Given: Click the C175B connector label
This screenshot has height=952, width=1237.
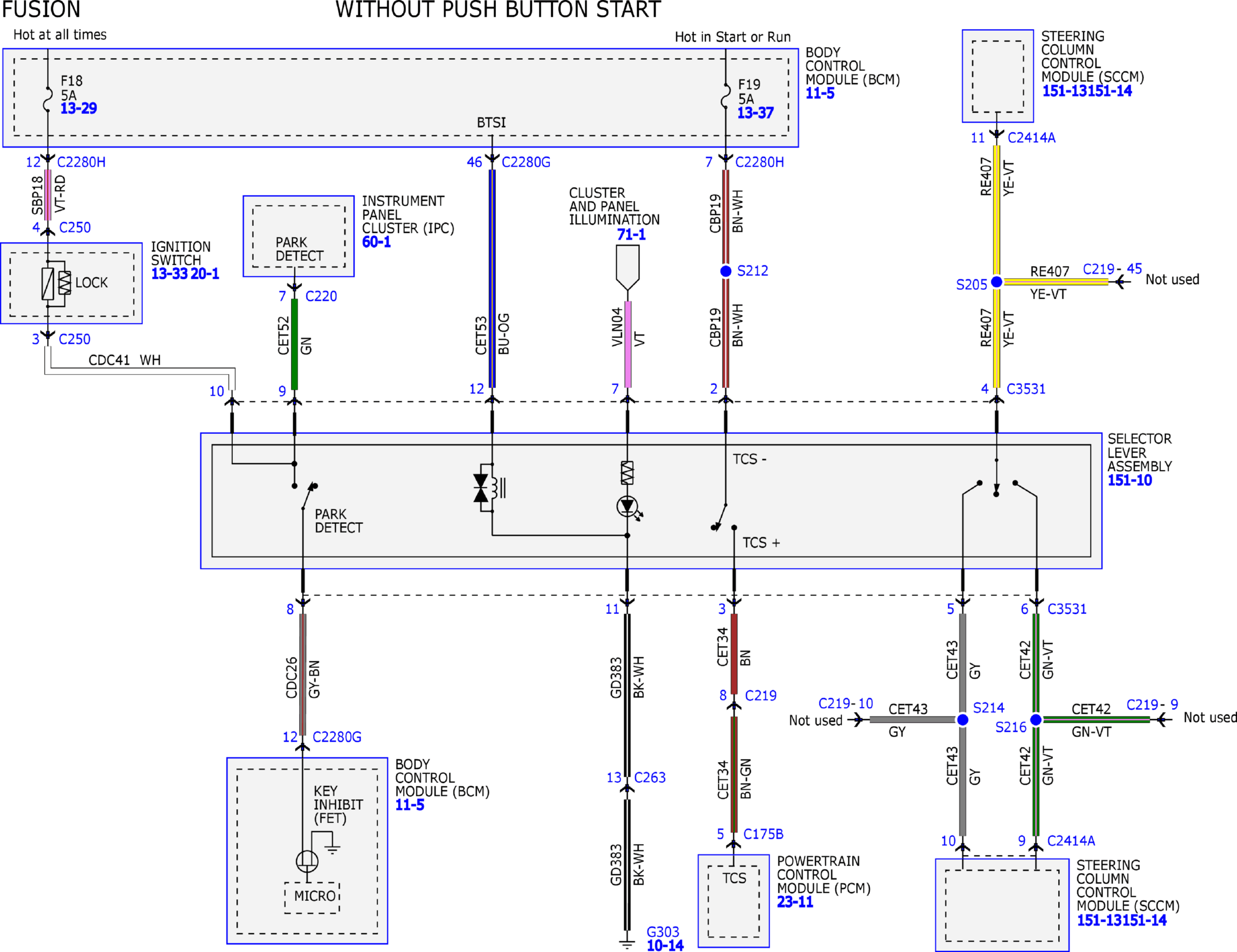Looking at the screenshot, I should click(x=763, y=834).
